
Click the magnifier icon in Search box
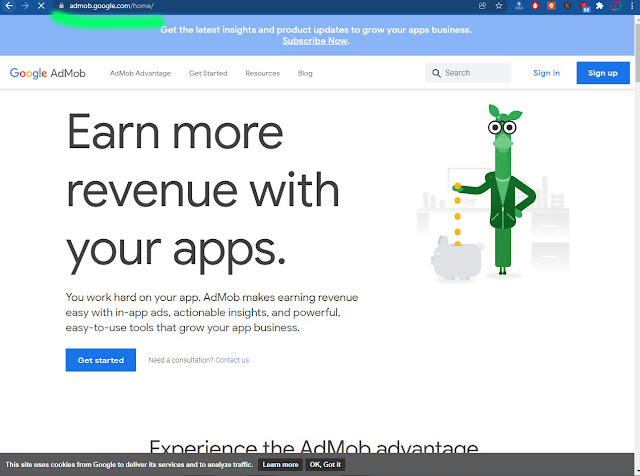point(436,73)
